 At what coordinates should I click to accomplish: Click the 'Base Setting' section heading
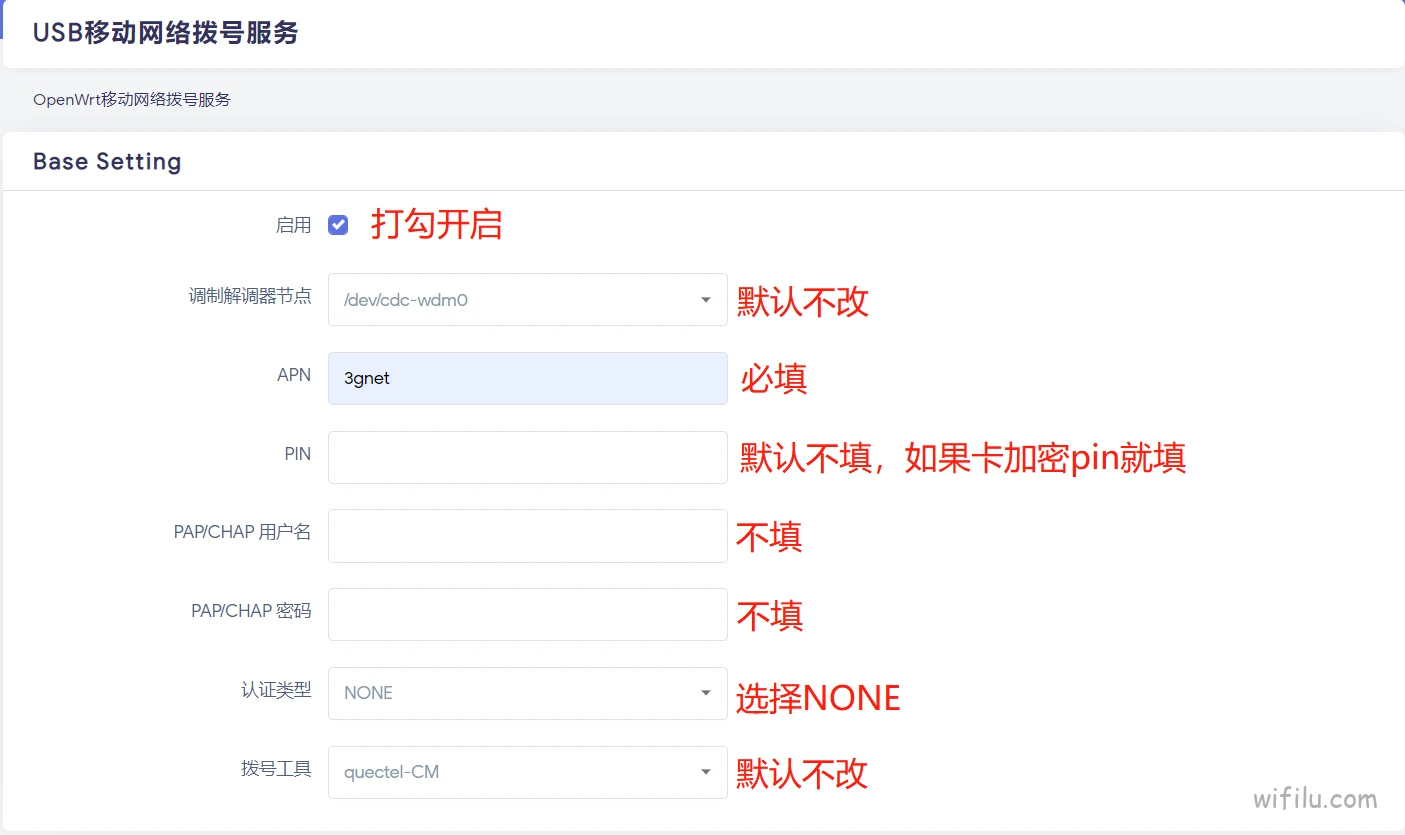tap(107, 161)
